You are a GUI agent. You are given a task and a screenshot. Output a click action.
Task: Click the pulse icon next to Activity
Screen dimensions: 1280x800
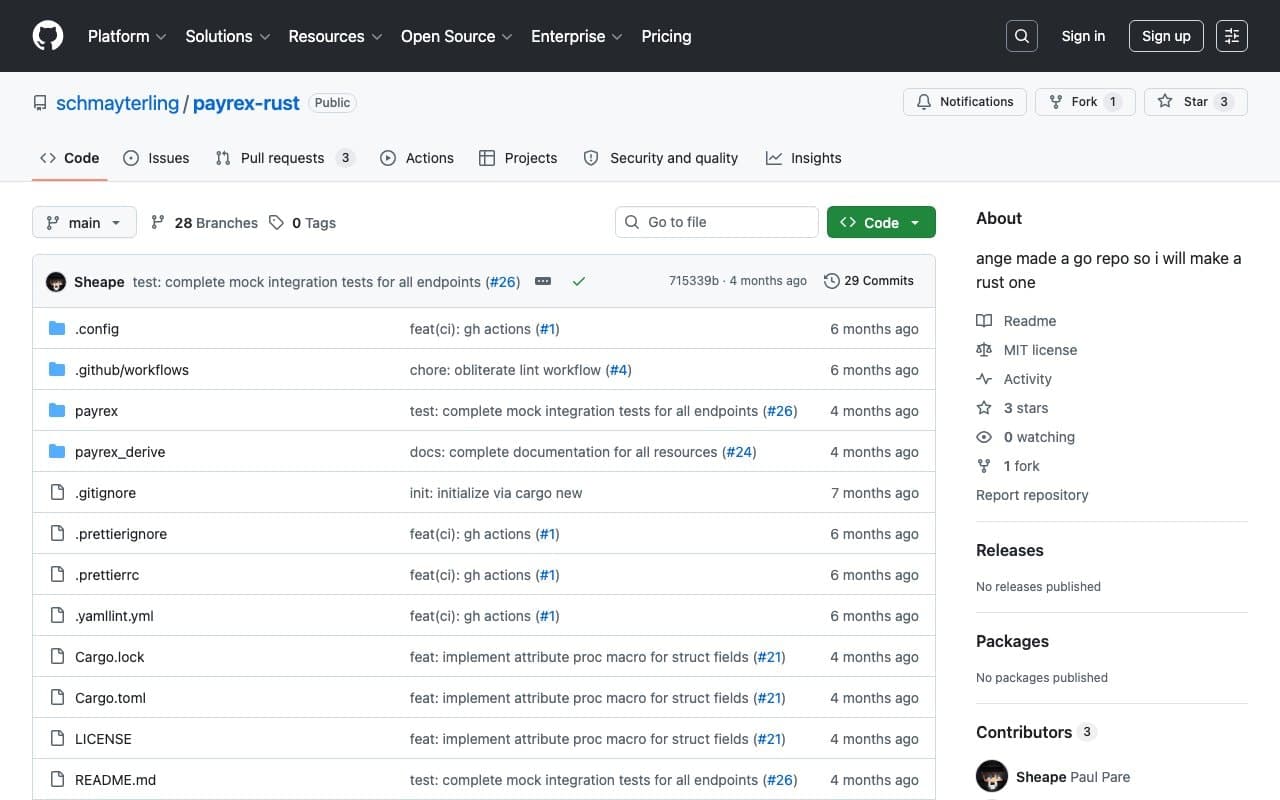(984, 379)
